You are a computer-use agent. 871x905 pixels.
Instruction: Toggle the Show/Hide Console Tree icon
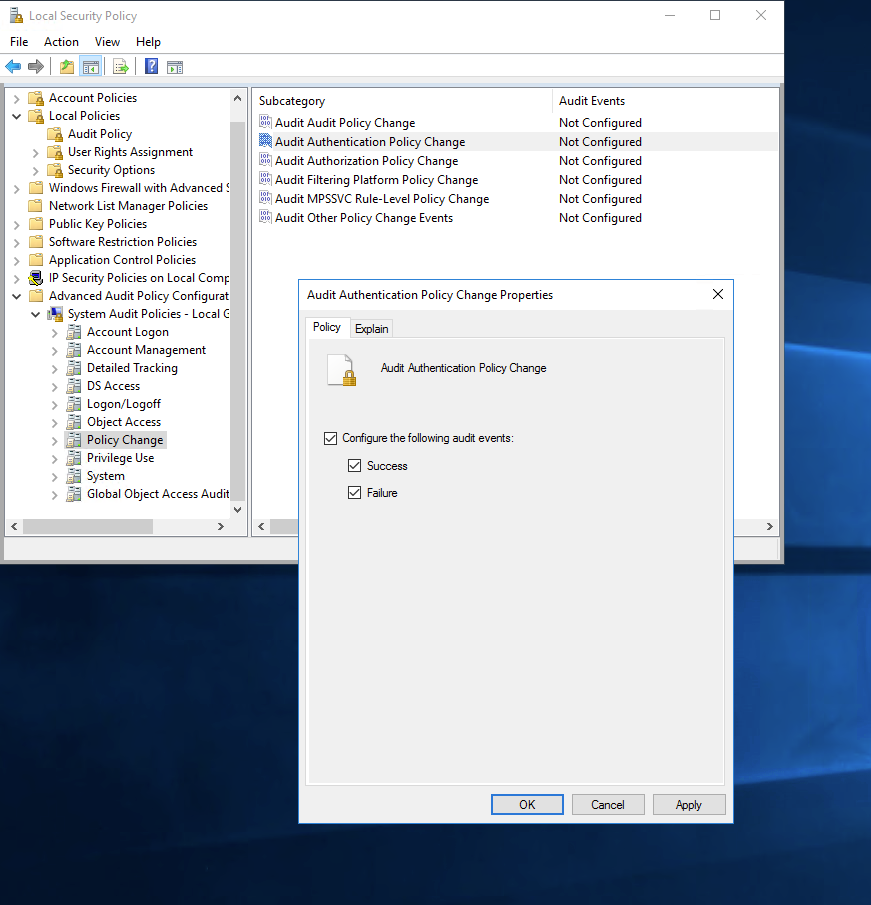(x=90, y=66)
